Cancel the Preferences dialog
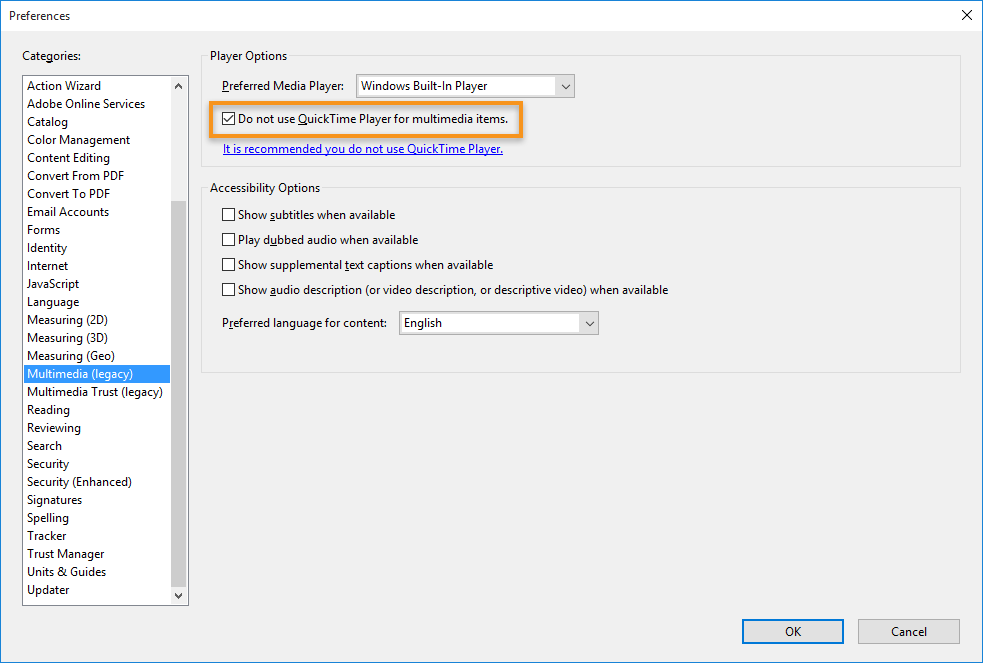Viewport: 983px width, 663px height. coord(908,631)
